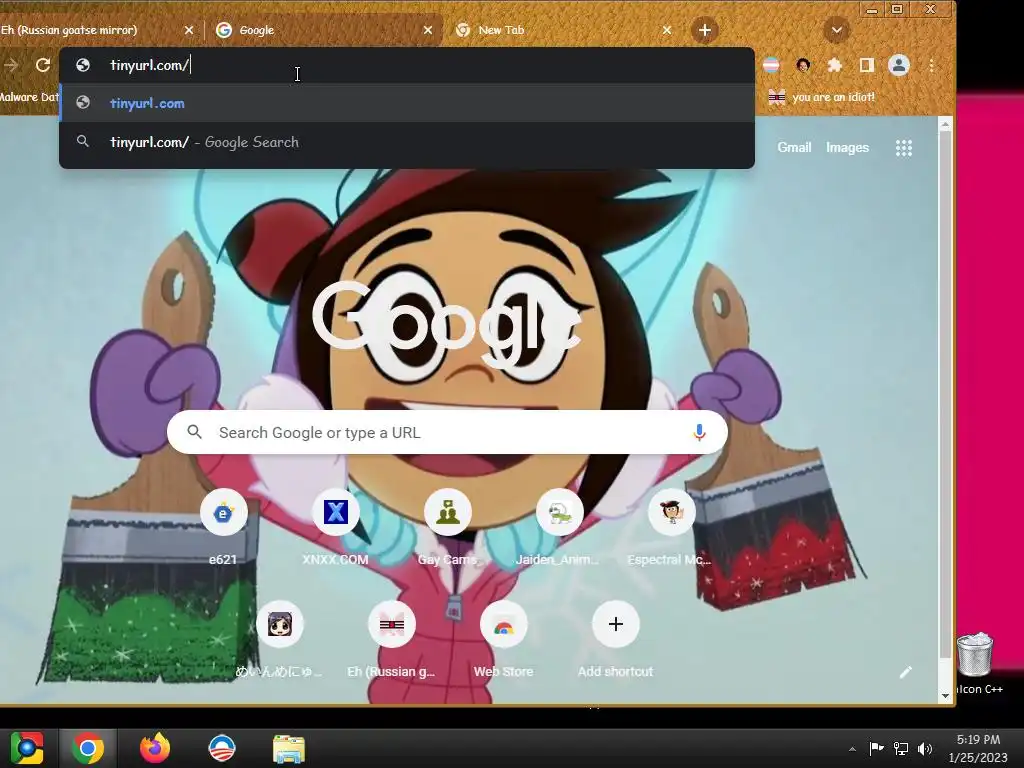
Task: Click the trans flag extension icon
Action: tap(771, 65)
